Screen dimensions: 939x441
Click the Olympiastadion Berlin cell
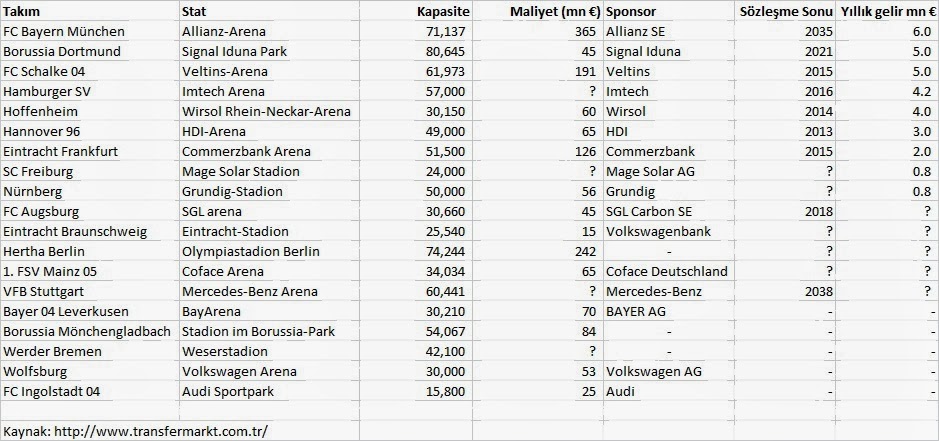[269, 251]
